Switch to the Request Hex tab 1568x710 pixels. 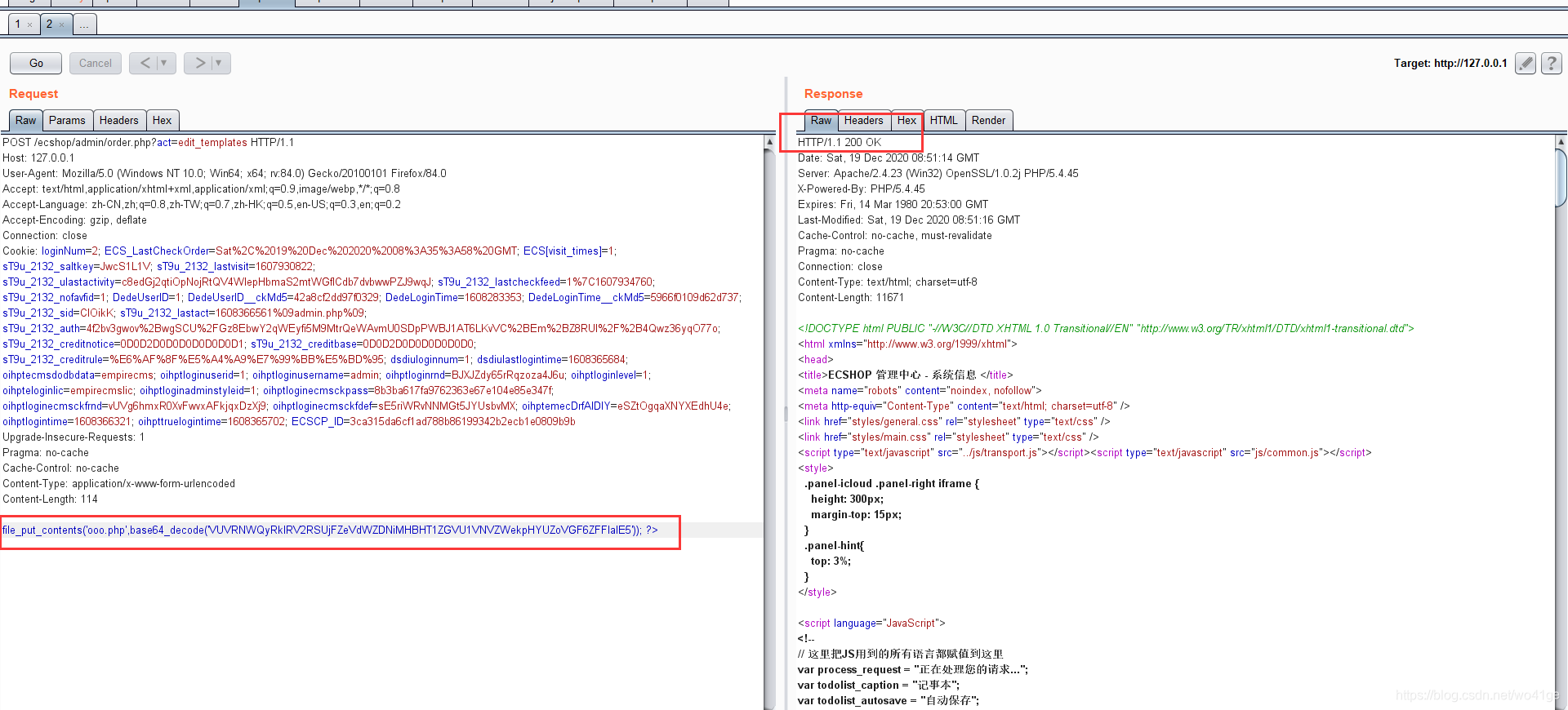pyautogui.click(x=163, y=120)
